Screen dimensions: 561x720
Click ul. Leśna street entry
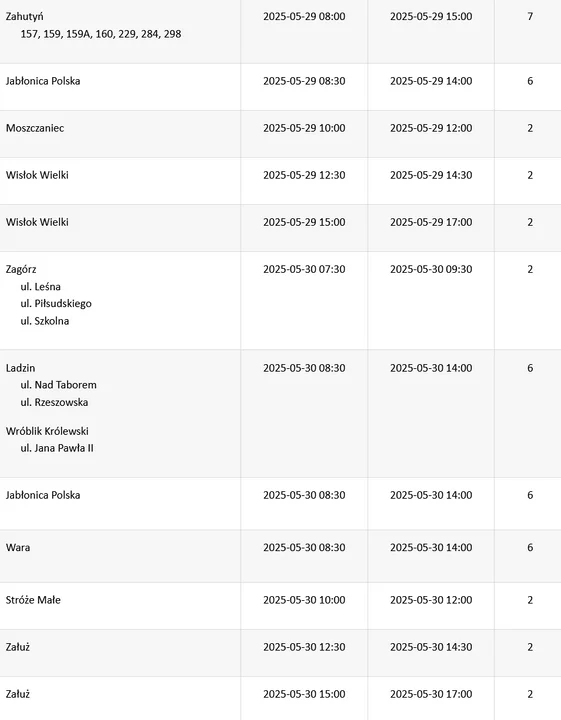point(40,287)
